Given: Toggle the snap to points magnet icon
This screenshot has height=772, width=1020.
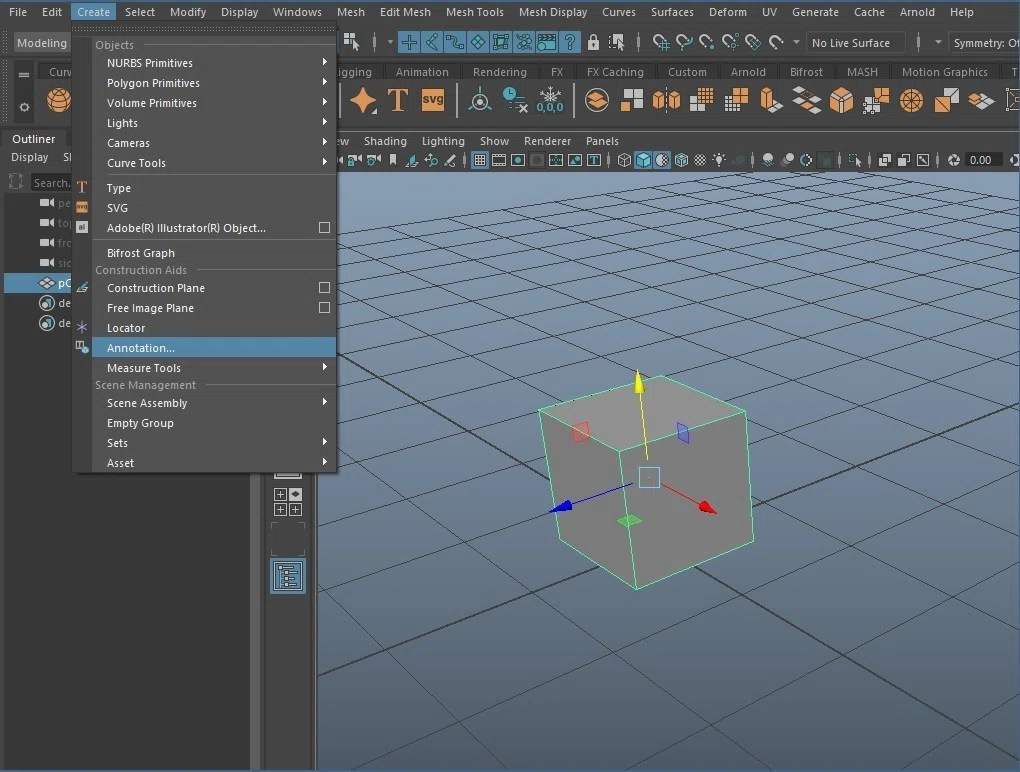Looking at the screenshot, I should pos(706,43).
